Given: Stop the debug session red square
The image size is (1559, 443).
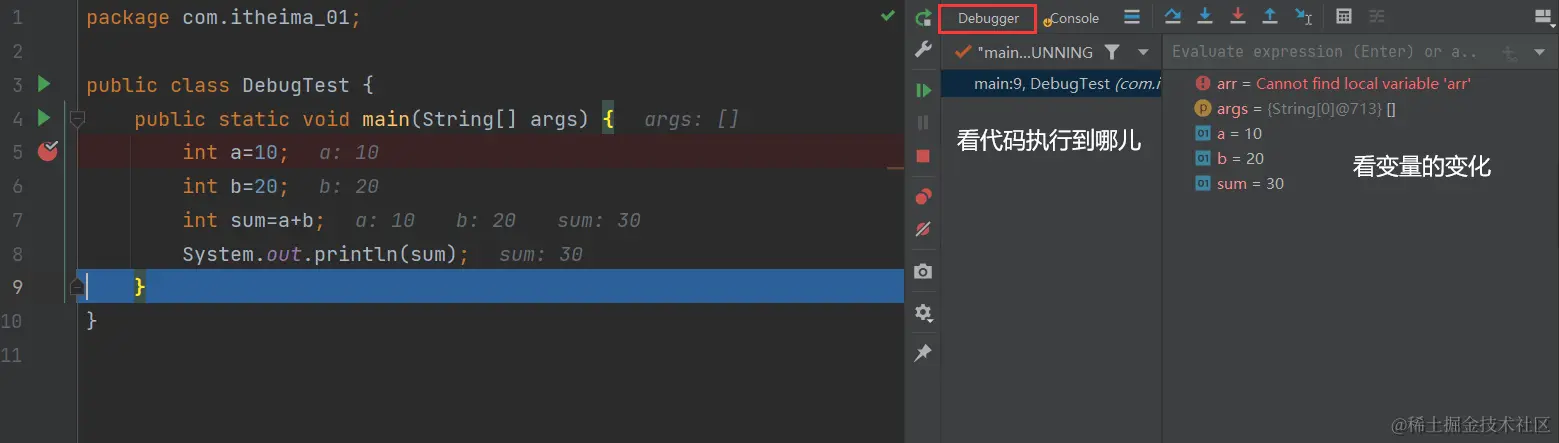Looking at the screenshot, I should (x=923, y=156).
